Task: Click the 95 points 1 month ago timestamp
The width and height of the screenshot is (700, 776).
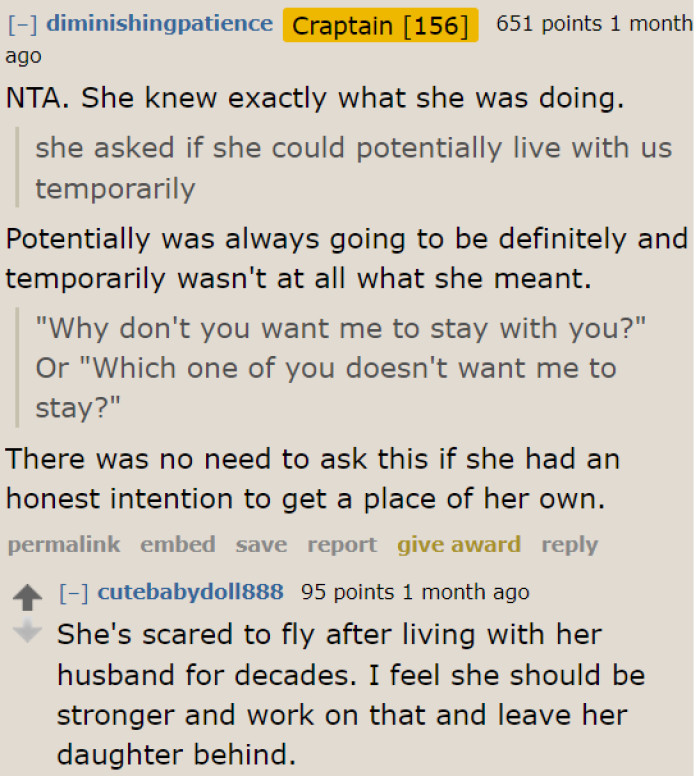Action: [x=415, y=592]
